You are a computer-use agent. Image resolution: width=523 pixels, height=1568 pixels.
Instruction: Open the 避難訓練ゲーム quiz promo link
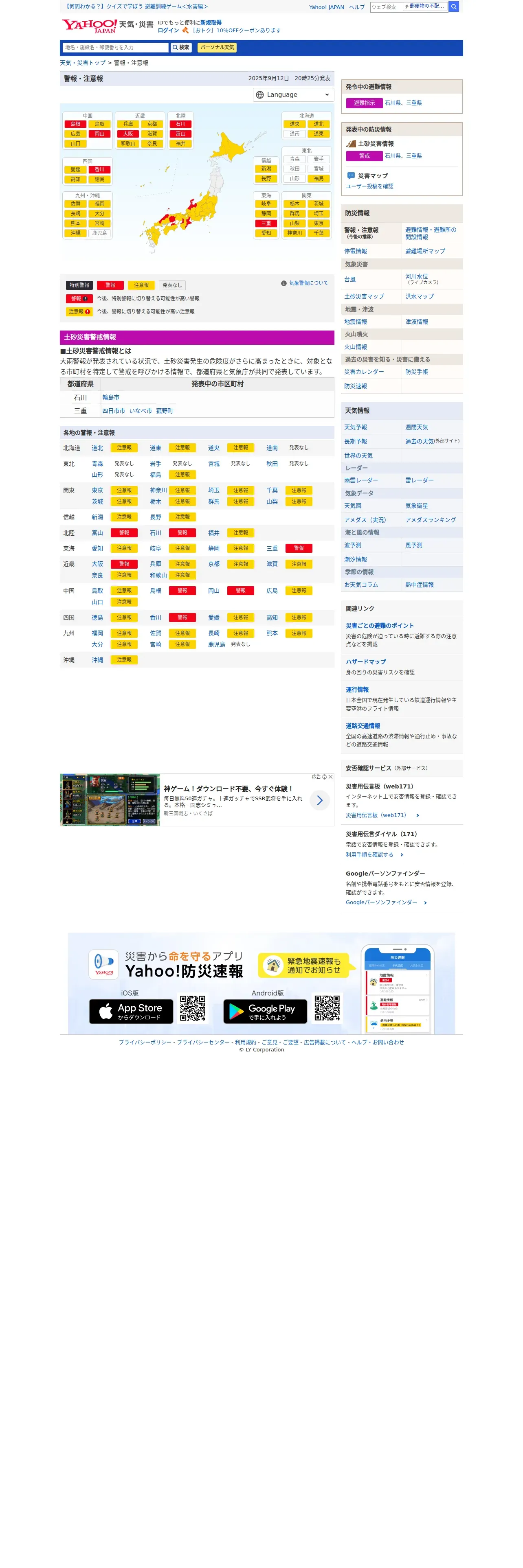pos(136,6)
